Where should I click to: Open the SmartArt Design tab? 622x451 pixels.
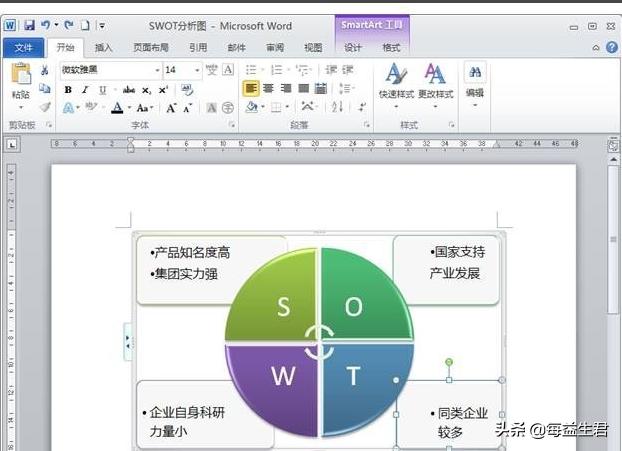click(x=353, y=47)
